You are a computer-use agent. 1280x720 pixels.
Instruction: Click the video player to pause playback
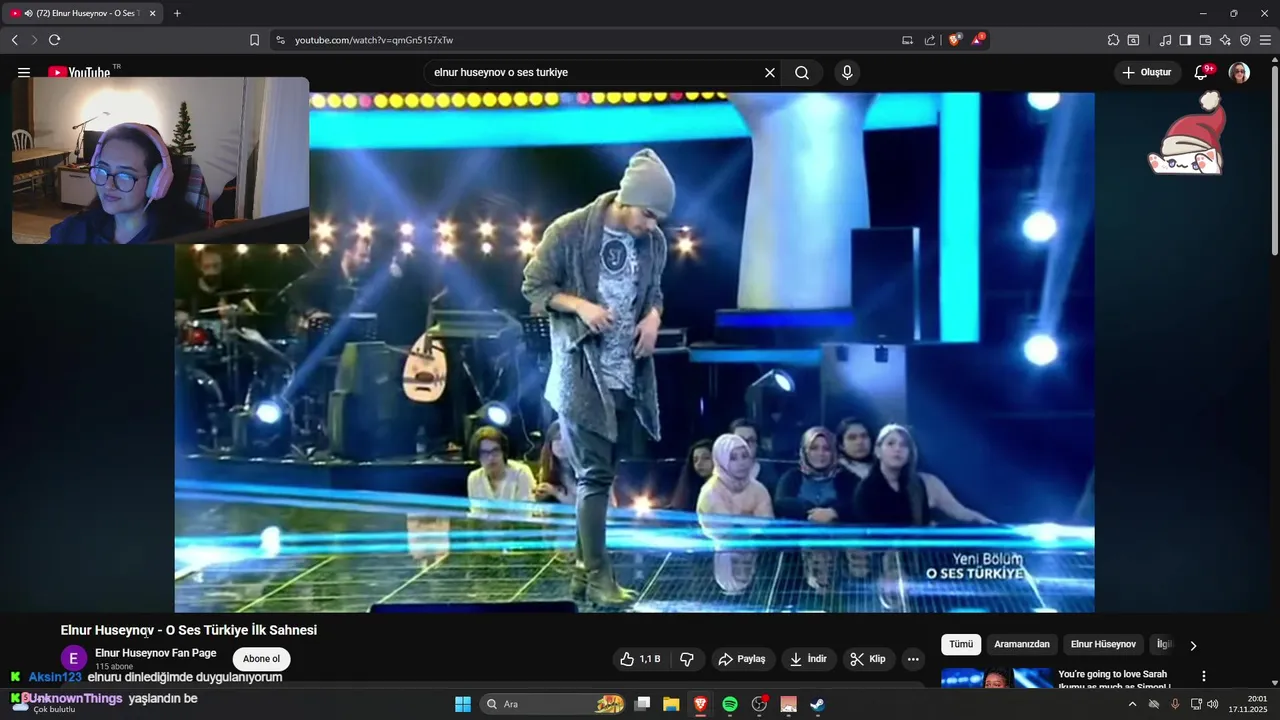click(x=634, y=352)
